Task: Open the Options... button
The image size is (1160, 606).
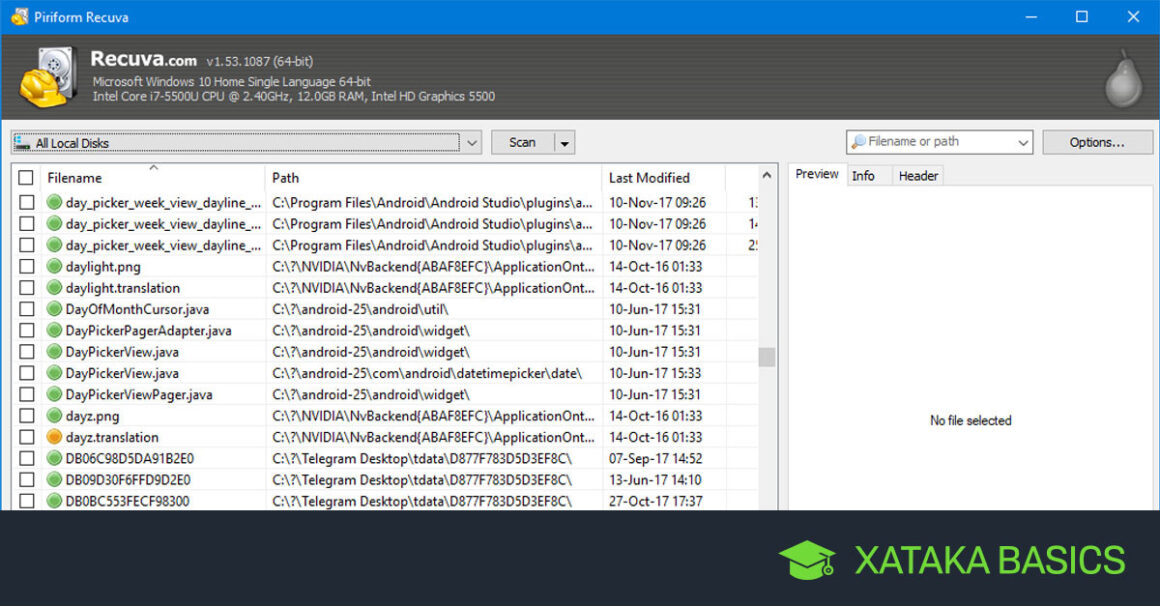Action: pyautogui.click(x=1097, y=142)
